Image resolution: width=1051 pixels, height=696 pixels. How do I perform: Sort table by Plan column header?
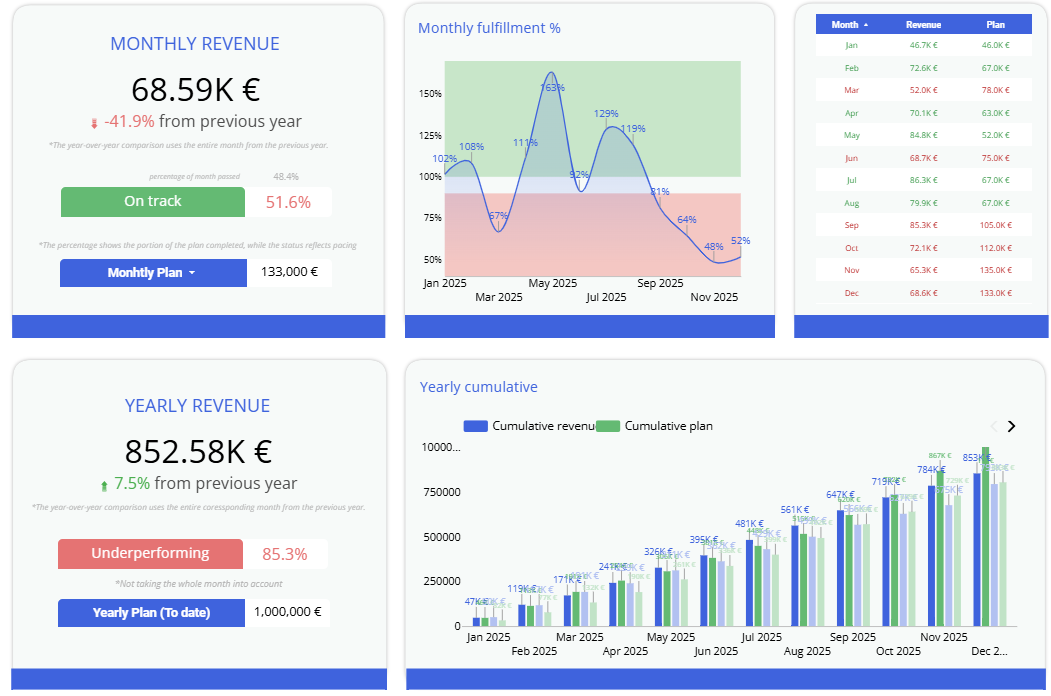point(995,24)
